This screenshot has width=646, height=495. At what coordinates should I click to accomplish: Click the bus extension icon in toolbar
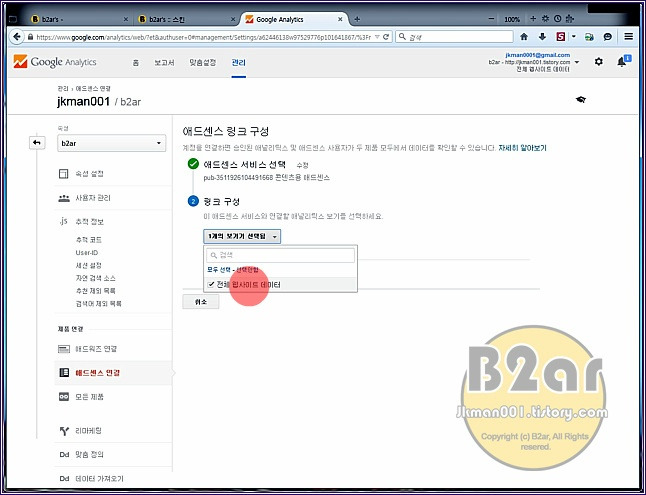click(589, 37)
